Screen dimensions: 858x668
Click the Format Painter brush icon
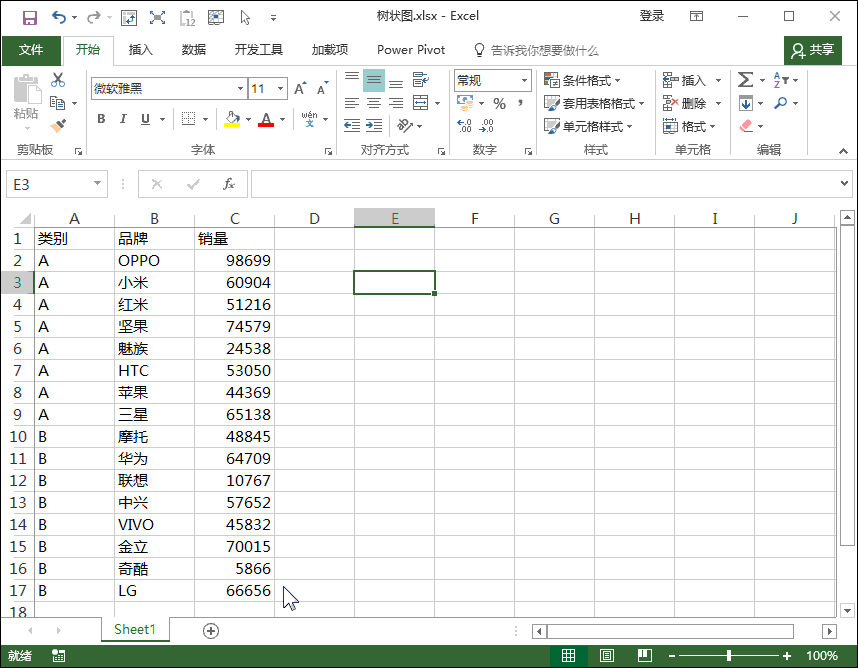[58, 126]
